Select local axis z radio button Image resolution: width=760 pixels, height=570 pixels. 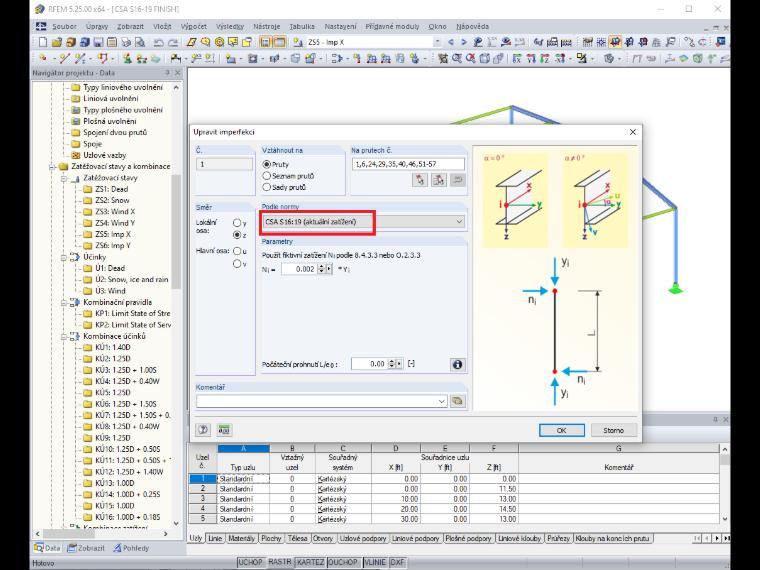[237, 235]
